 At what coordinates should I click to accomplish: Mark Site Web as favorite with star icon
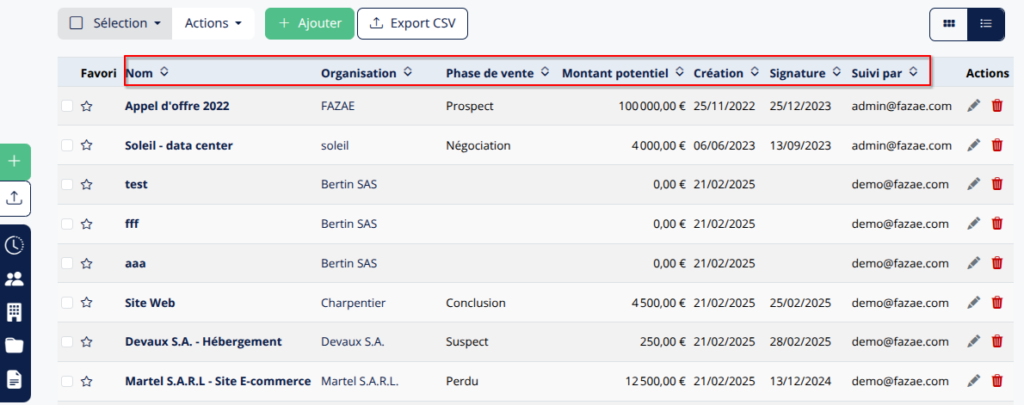(86, 303)
